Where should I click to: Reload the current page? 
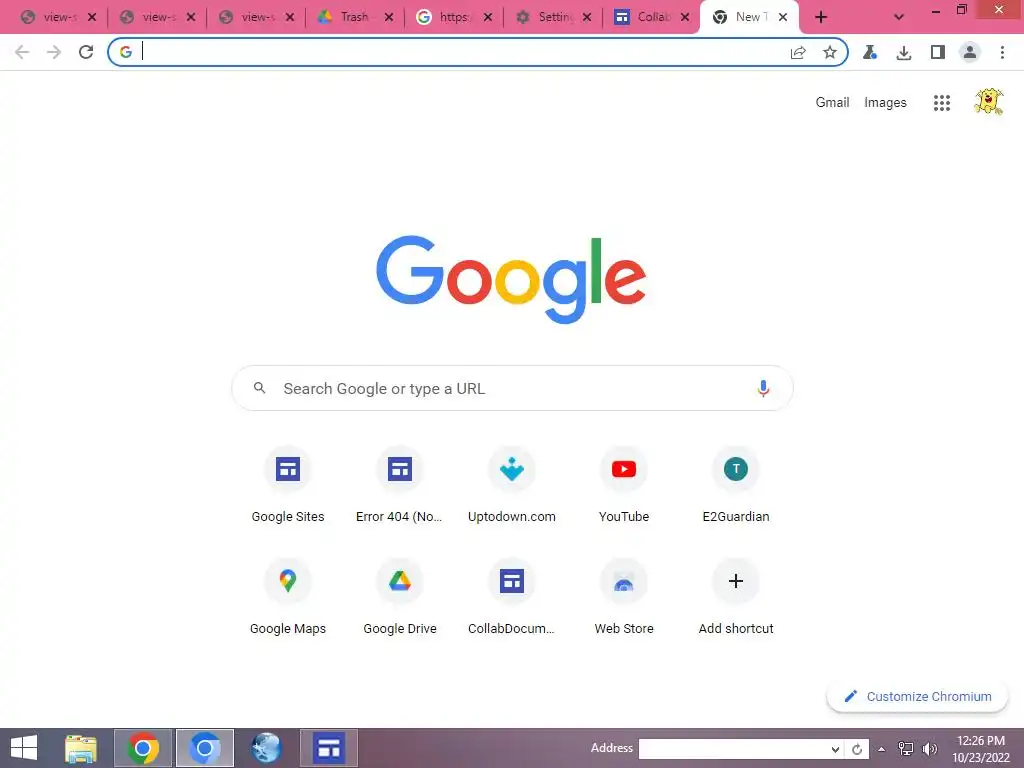(x=86, y=52)
